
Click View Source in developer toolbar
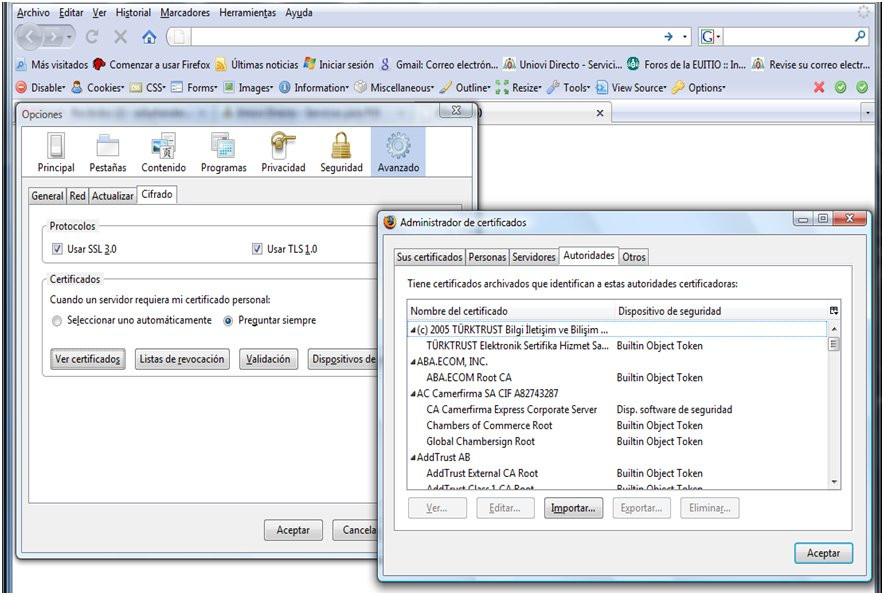pyautogui.click(x=631, y=87)
